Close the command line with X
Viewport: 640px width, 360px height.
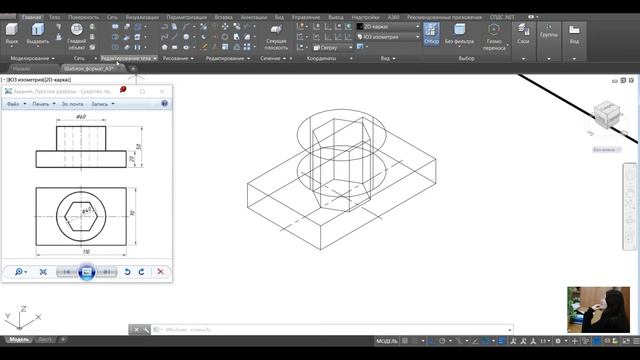[136, 330]
